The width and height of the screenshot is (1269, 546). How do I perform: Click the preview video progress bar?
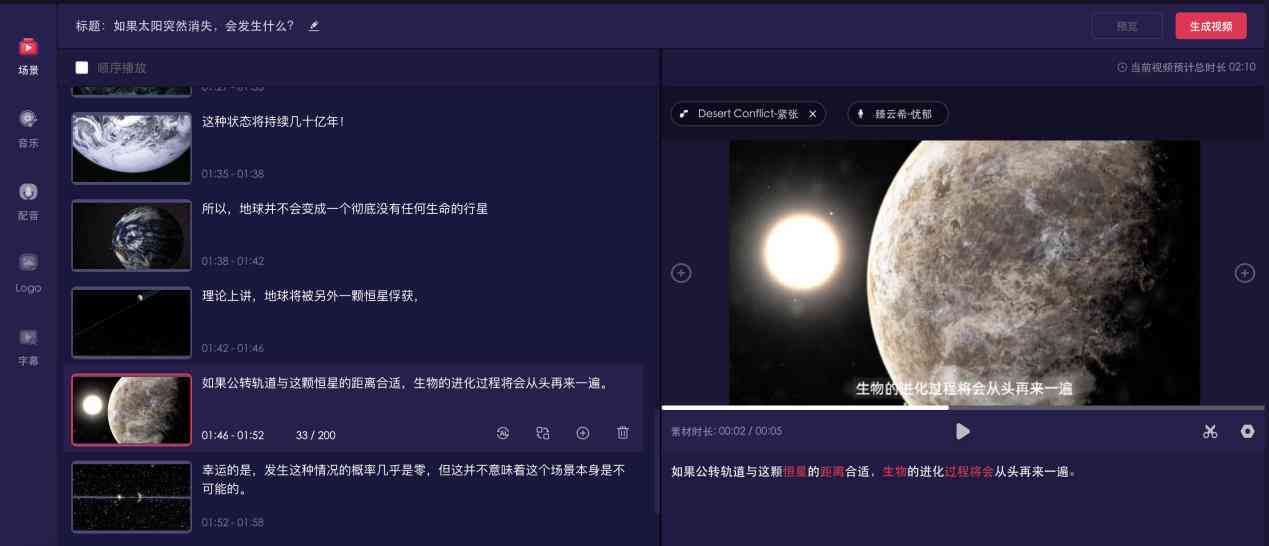pyautogui.click(x=963, y=407)
